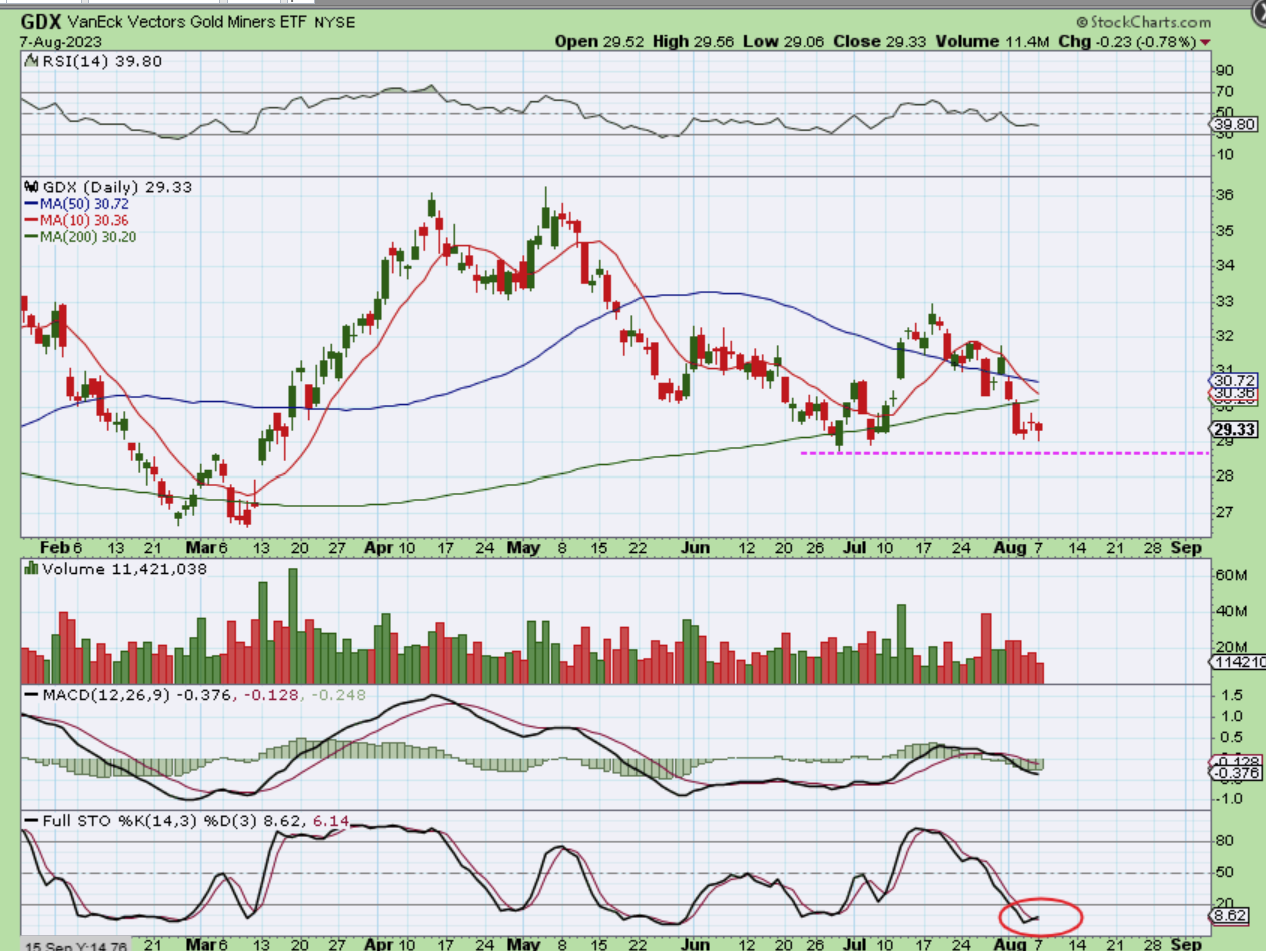1266x951 pixels.
Task: Click the 29.33 last-price tag on right axis
Action: pyautogui.click(x=1234, y=430)
